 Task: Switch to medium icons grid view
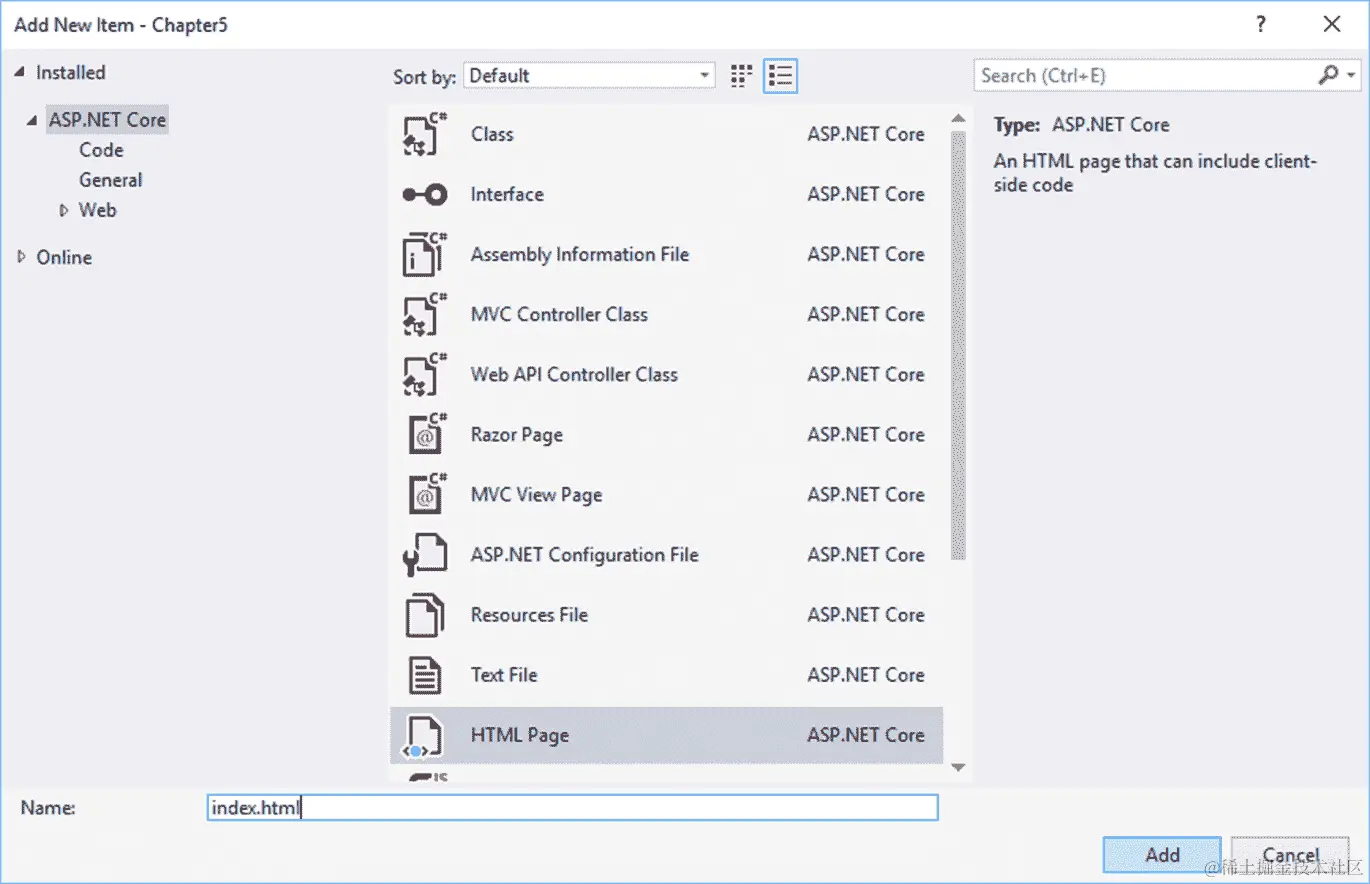tap(741, 76)
